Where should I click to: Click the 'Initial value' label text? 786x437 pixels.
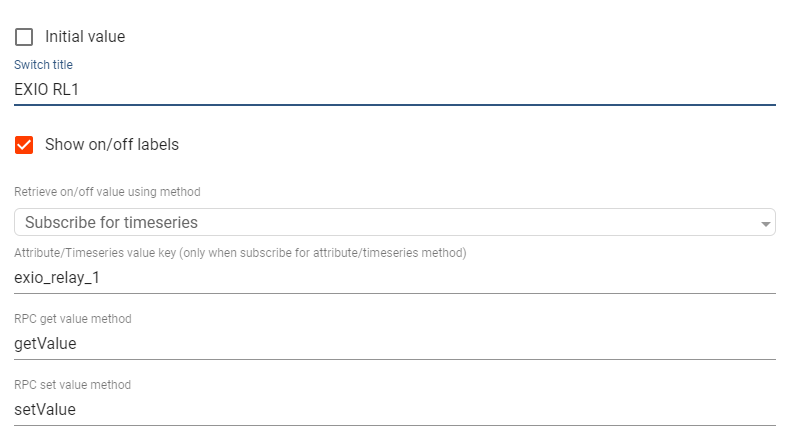click(x=85, y=37)
